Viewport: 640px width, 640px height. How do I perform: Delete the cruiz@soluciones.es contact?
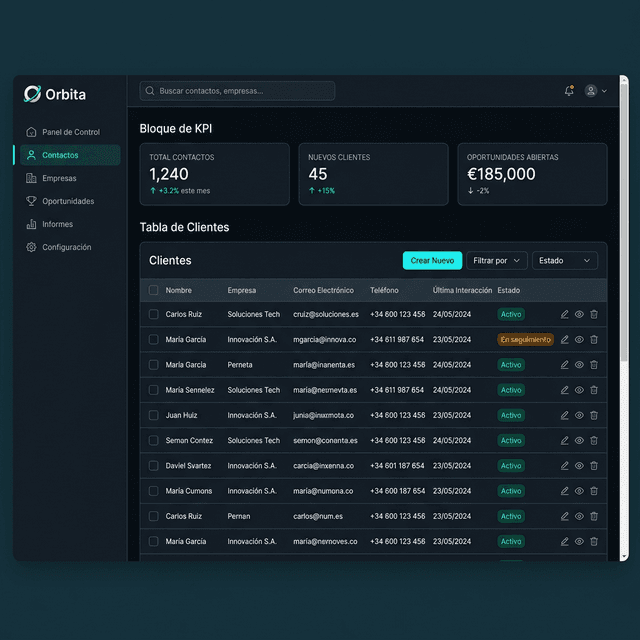point(594,314)
